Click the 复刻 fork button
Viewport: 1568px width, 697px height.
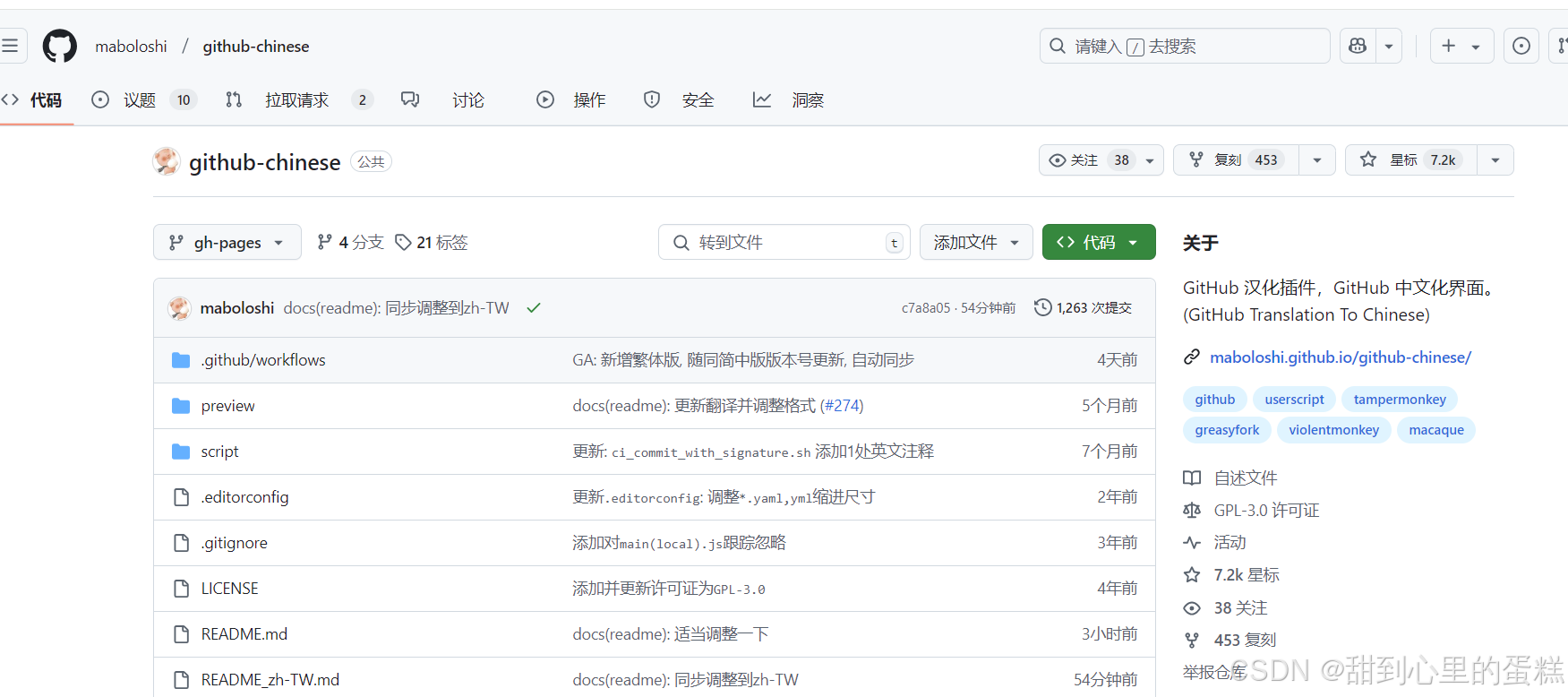(1237, 160)
